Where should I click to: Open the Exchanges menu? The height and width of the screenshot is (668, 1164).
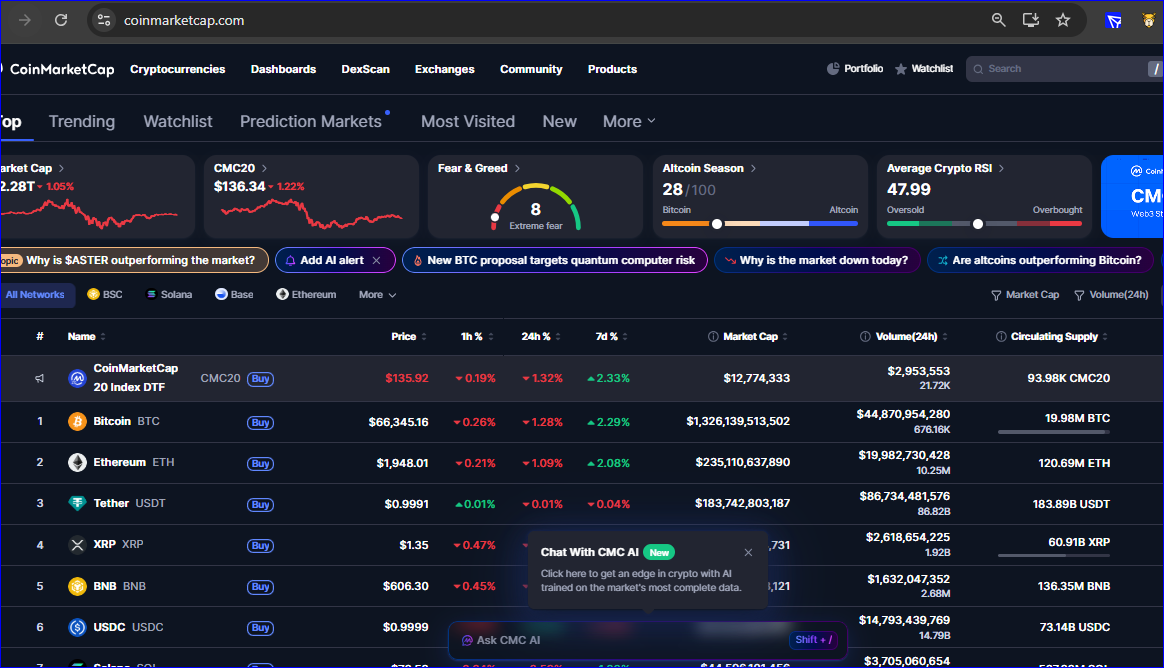coord(445,69)
